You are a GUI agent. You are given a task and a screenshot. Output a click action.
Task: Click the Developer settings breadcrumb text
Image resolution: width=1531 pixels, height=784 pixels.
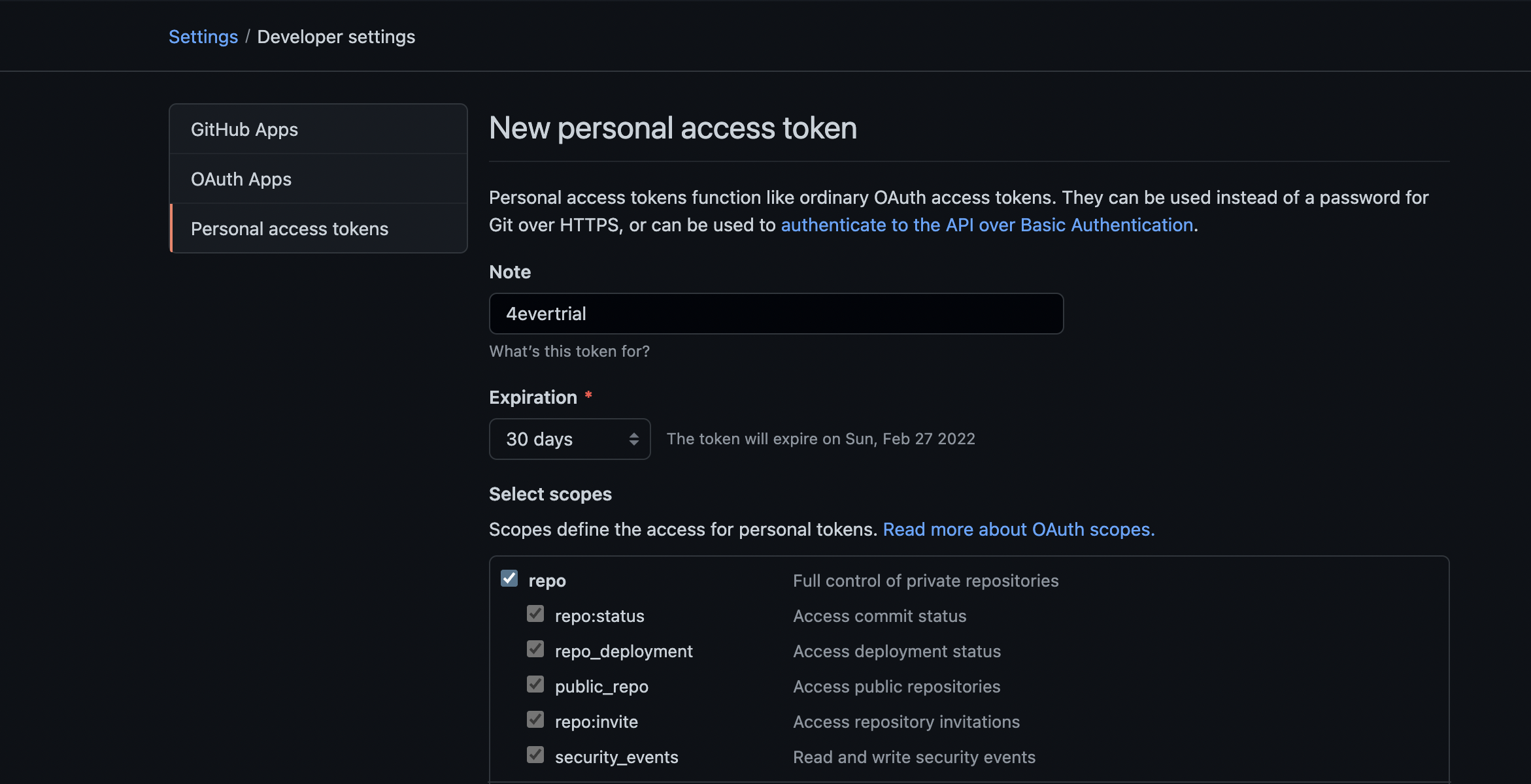[336, 37]
